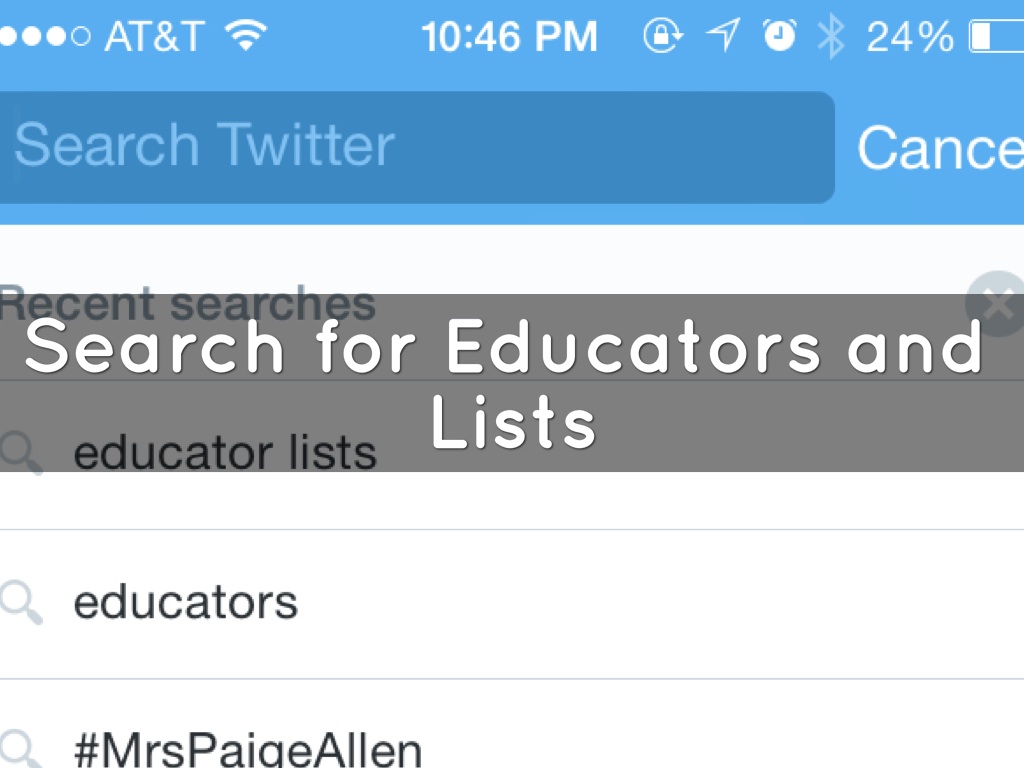This screenshot has width=1024, height=768.
Task: Tap the Wi-Fi status icon
Action: [x=245, y=36]
